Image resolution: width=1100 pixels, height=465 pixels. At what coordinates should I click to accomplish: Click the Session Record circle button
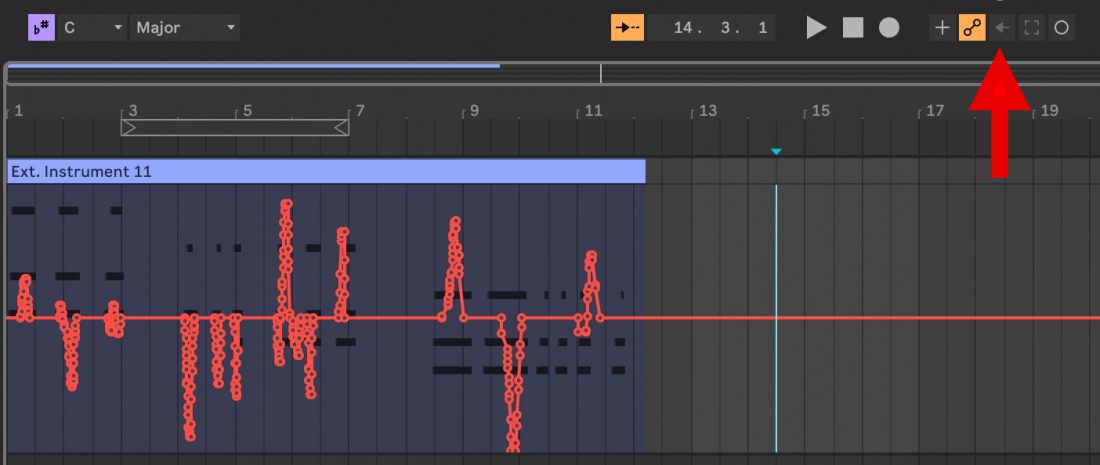click(x=1061, y=27)
